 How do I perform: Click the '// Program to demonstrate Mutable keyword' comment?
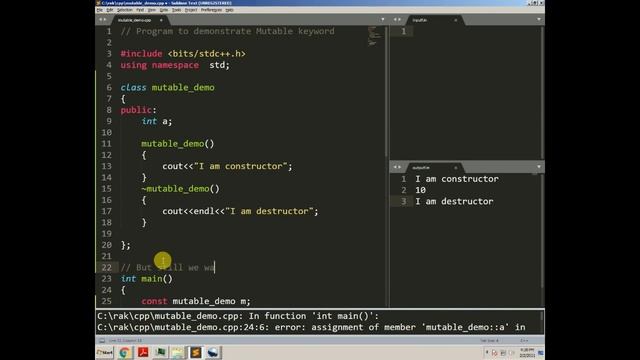point(227,31)
